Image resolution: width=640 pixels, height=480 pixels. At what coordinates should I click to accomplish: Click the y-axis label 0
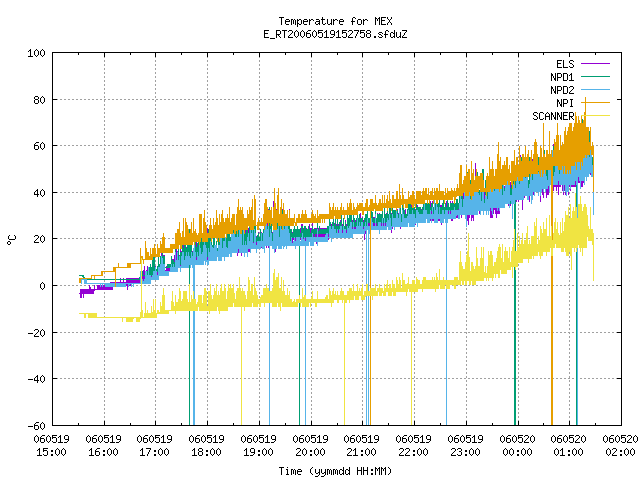point(42,286)
